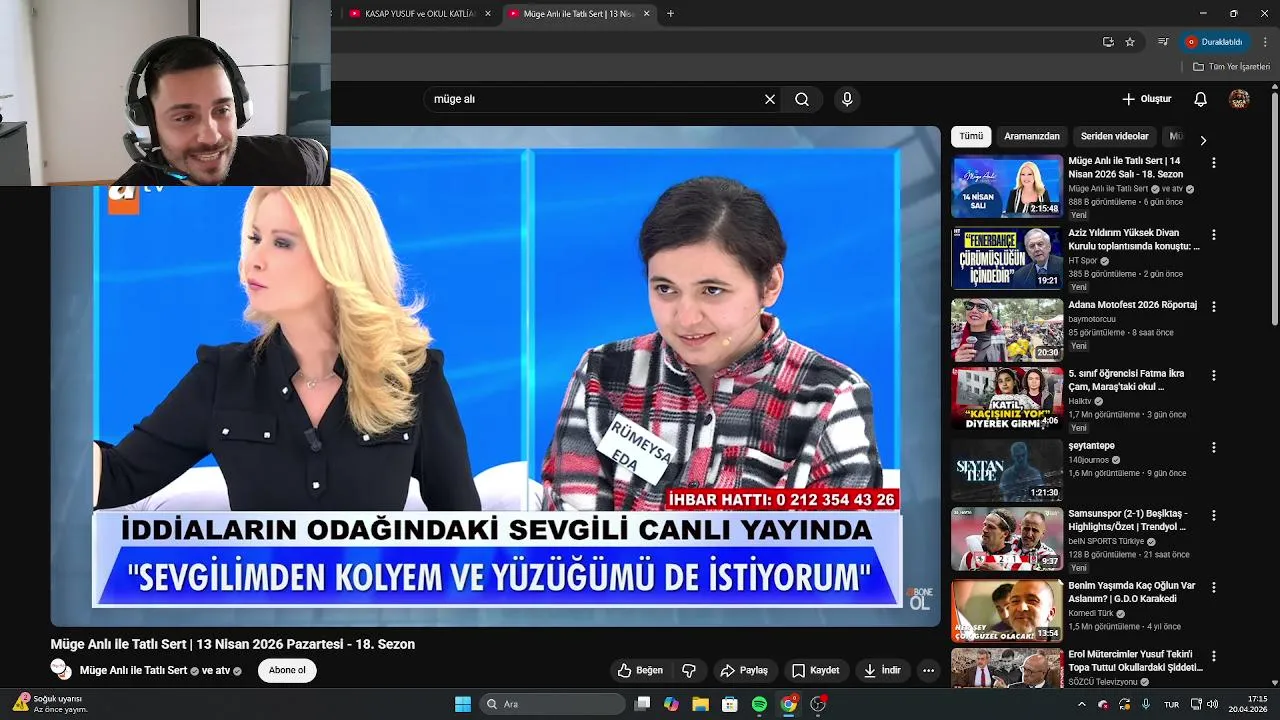1280x720 pixels.
Task: Click the Müge Anlı ile Tatlı Sert channel name
Action: 133,670
